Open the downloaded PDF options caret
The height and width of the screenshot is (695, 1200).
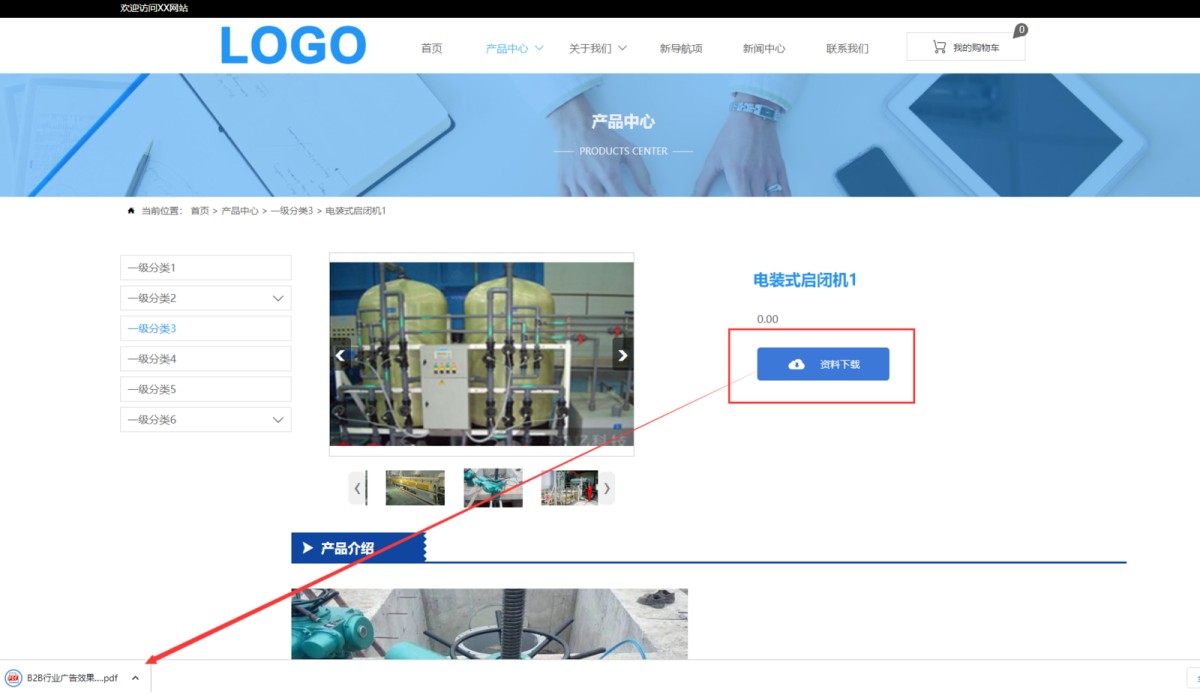[x=135, y=678]
